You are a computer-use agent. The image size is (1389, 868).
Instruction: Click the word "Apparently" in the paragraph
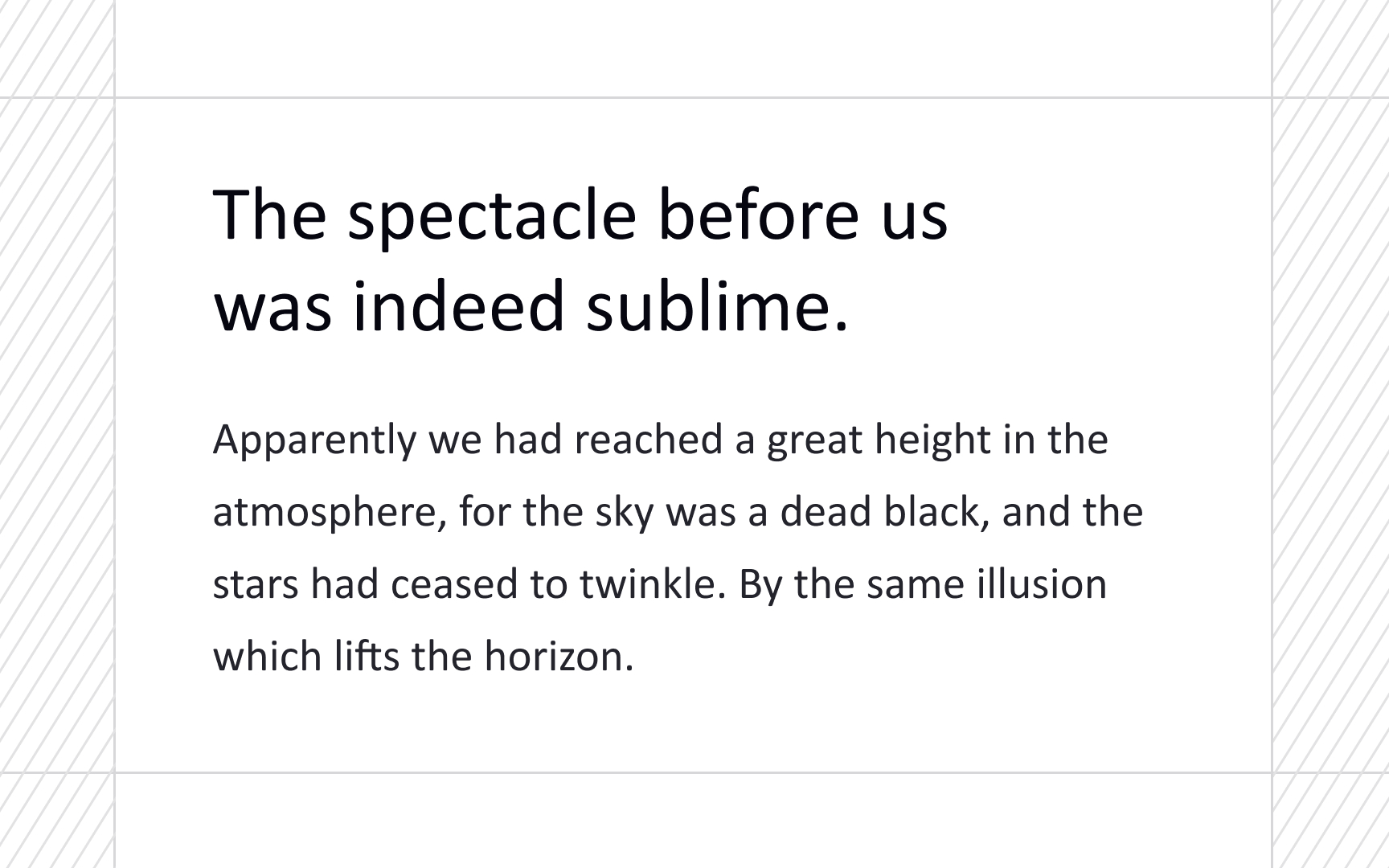coord(314,440)
